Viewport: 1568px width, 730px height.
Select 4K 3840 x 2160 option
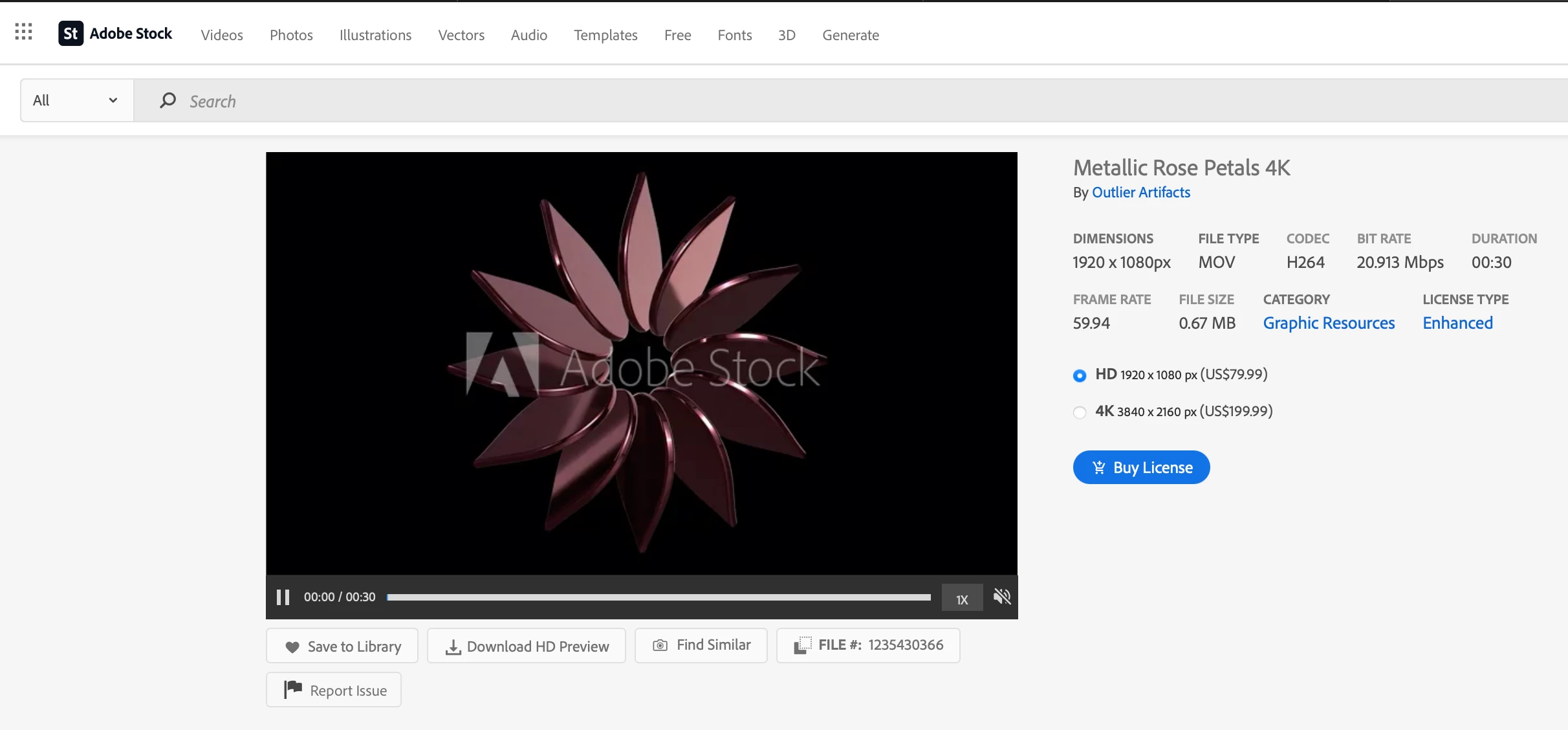point(1080,412)
